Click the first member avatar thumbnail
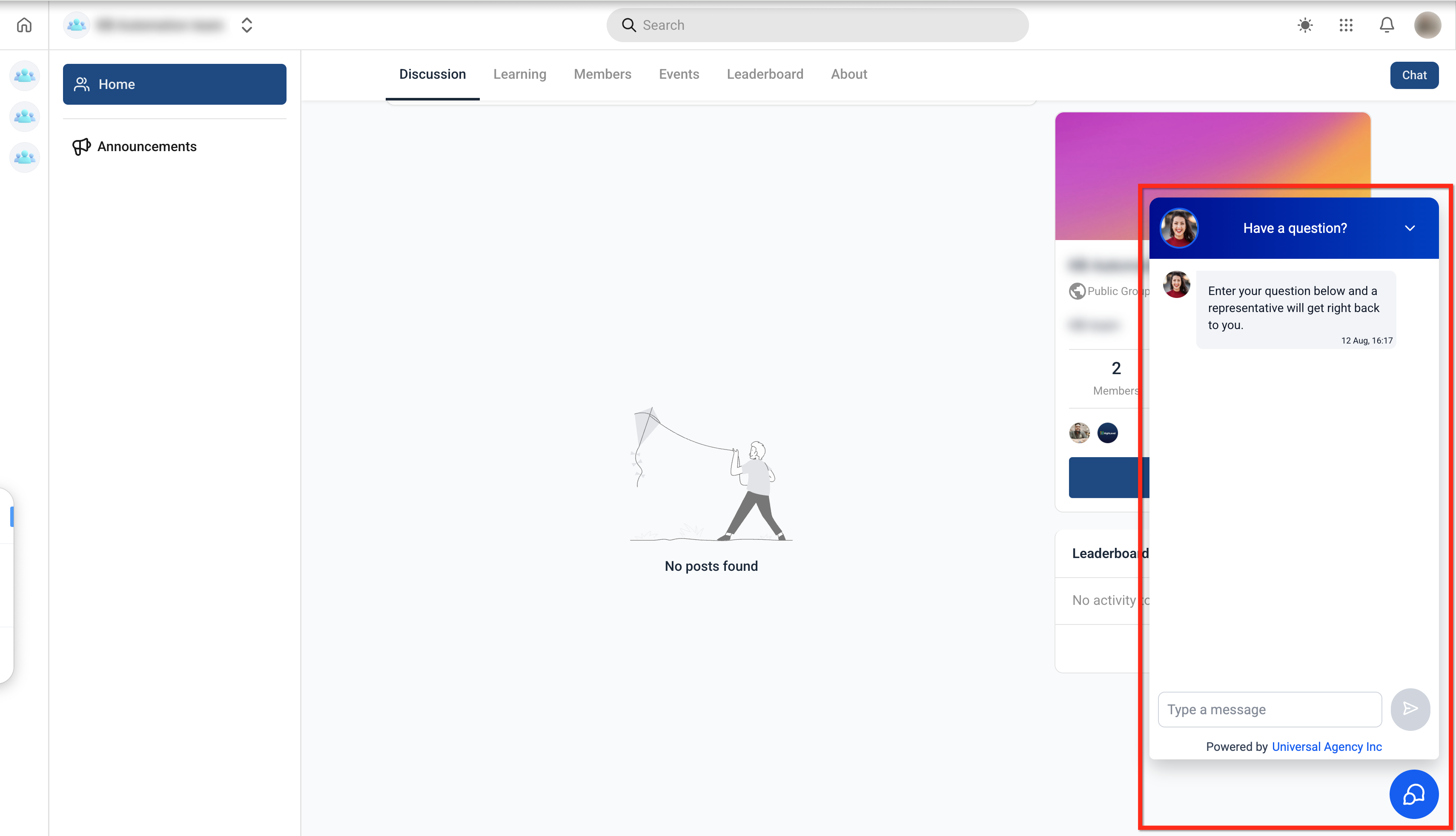Image resolution: width=1456 pixels, height=836 pixels. tap(1079, 433)
